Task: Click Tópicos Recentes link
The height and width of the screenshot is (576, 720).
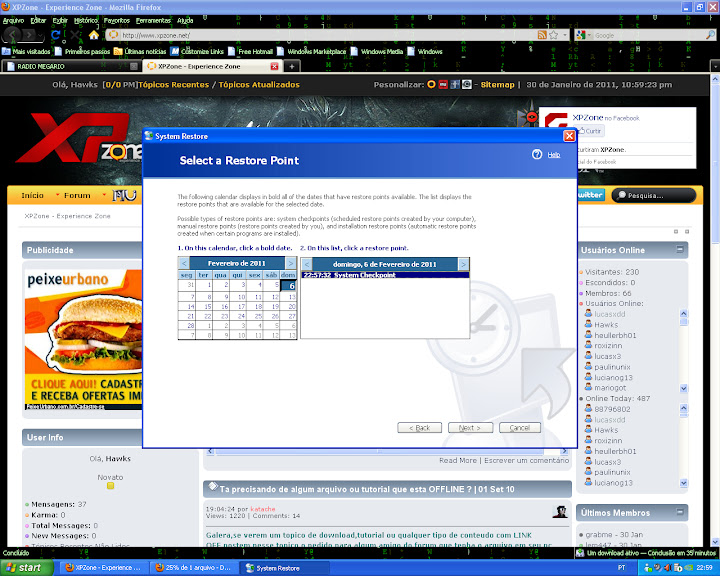Action: (174, 85)
